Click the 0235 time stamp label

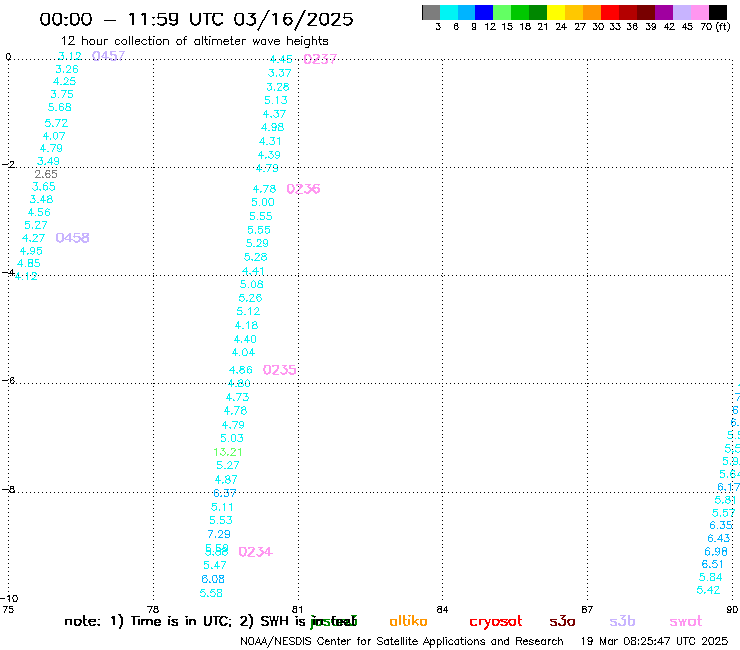(x=279, y=370)
